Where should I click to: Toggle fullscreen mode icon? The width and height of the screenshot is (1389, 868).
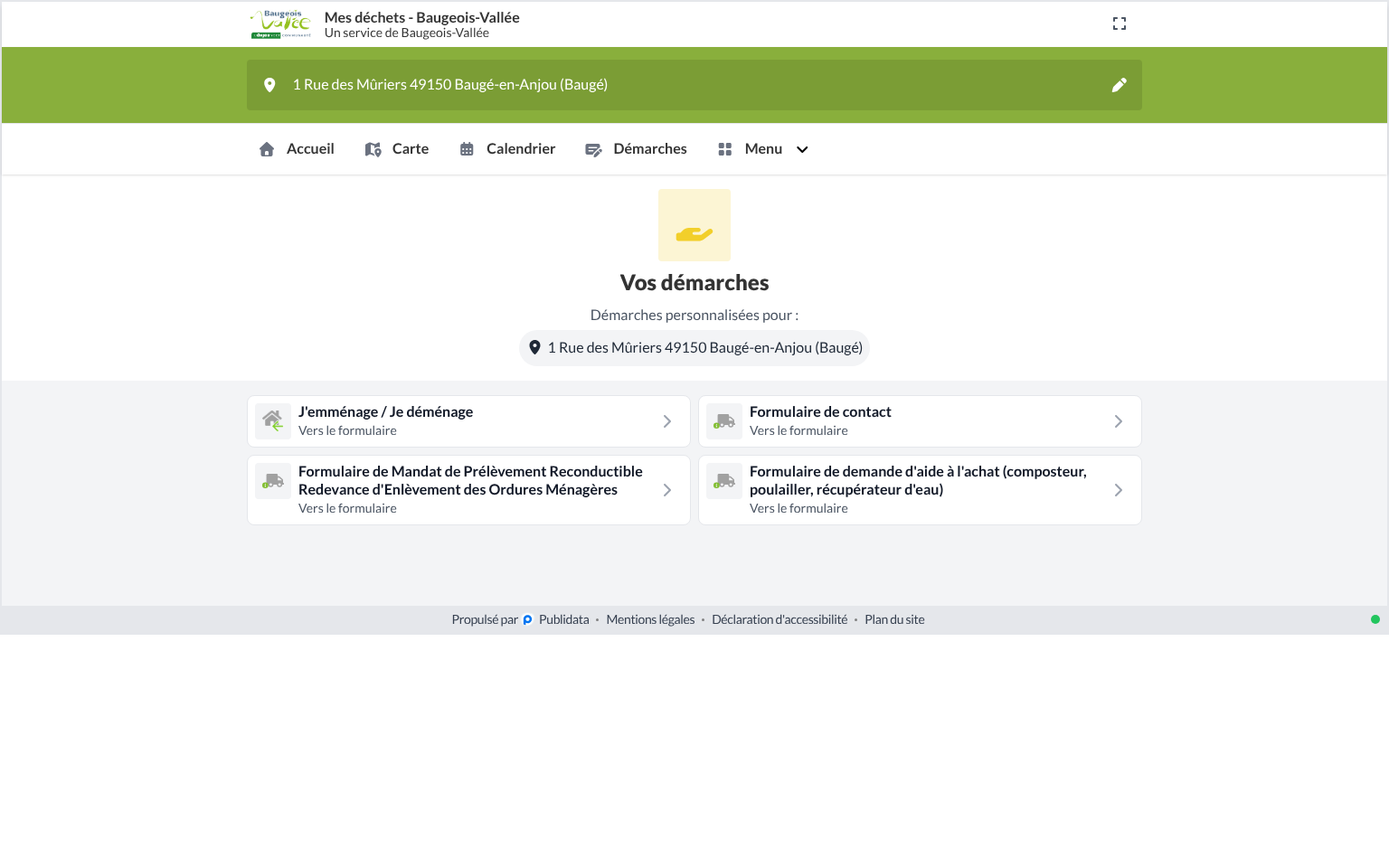[1120, 24]
